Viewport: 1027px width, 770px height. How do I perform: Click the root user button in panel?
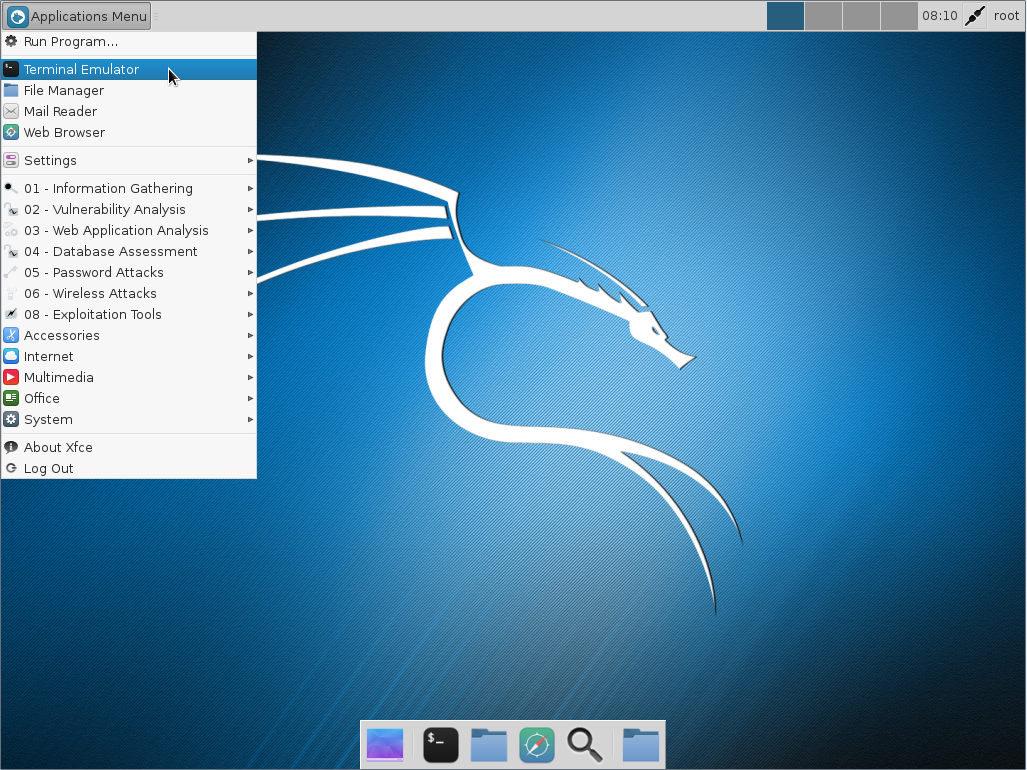tap(1006, 16)
